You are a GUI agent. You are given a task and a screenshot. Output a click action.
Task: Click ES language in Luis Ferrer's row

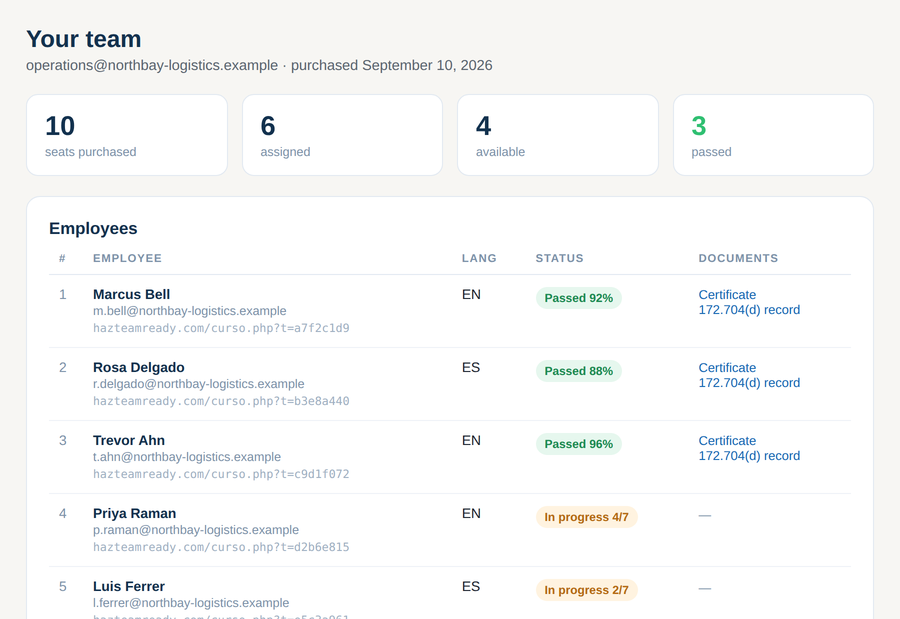pos(471,586)
